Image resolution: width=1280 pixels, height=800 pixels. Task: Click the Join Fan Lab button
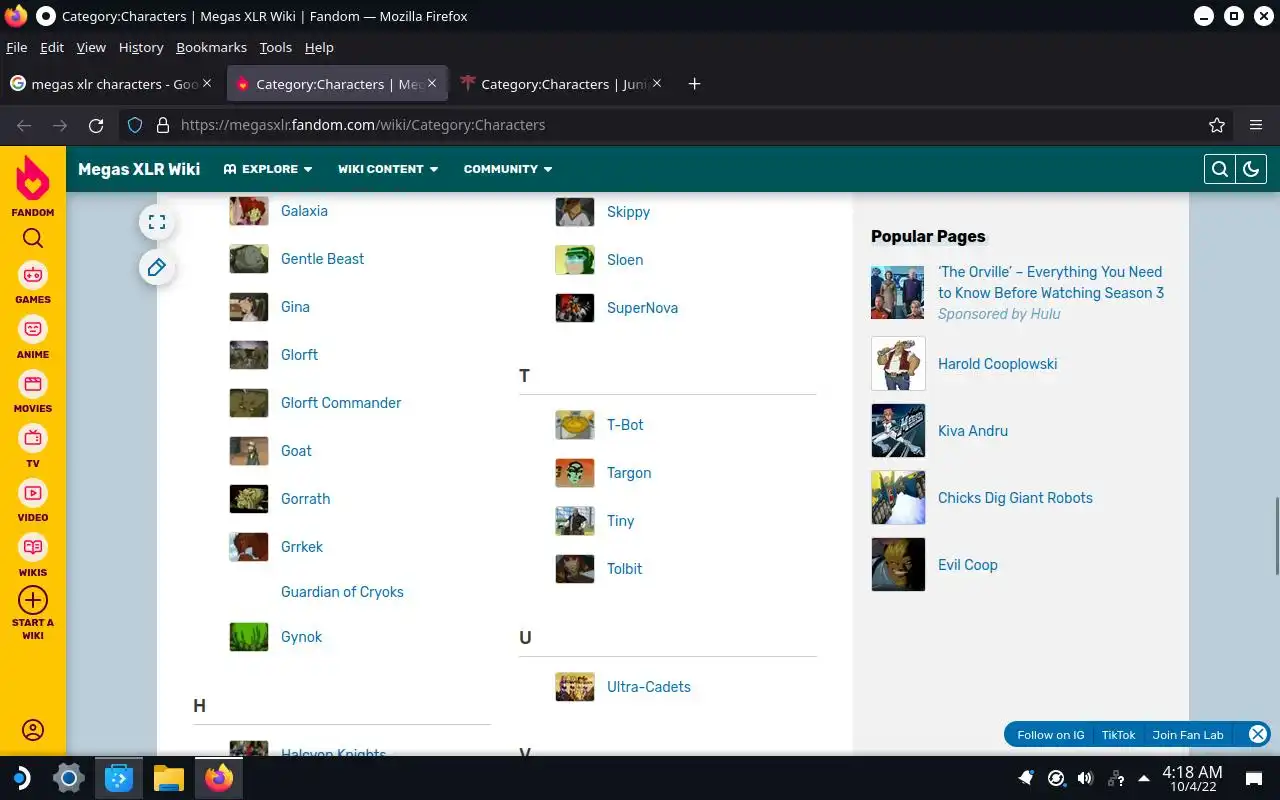(x=1187, y=735)
